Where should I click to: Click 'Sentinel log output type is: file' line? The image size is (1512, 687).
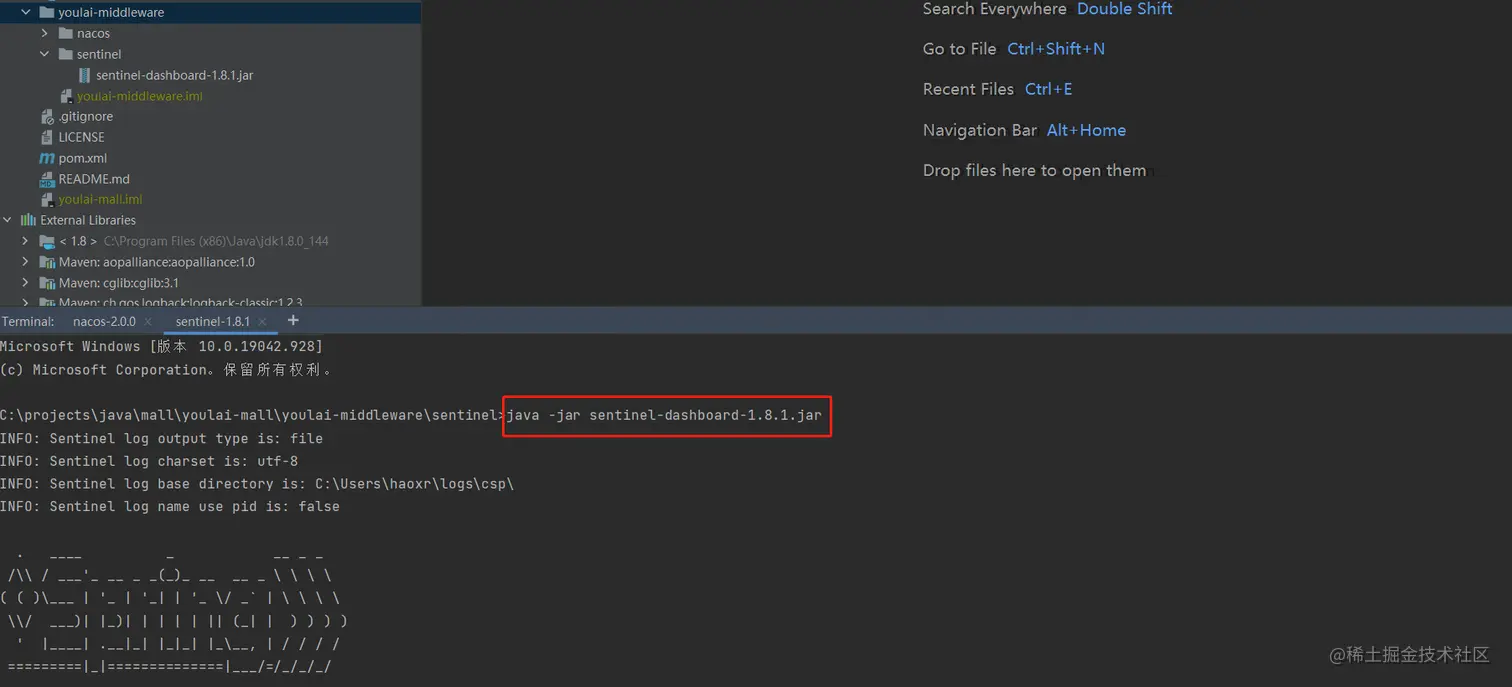tap(161, 438)
